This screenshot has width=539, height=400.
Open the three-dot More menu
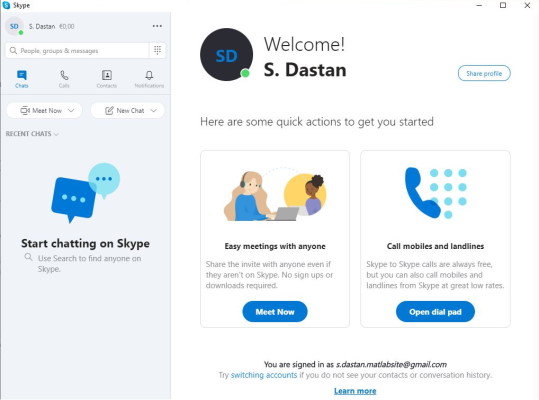pos(157,26)
